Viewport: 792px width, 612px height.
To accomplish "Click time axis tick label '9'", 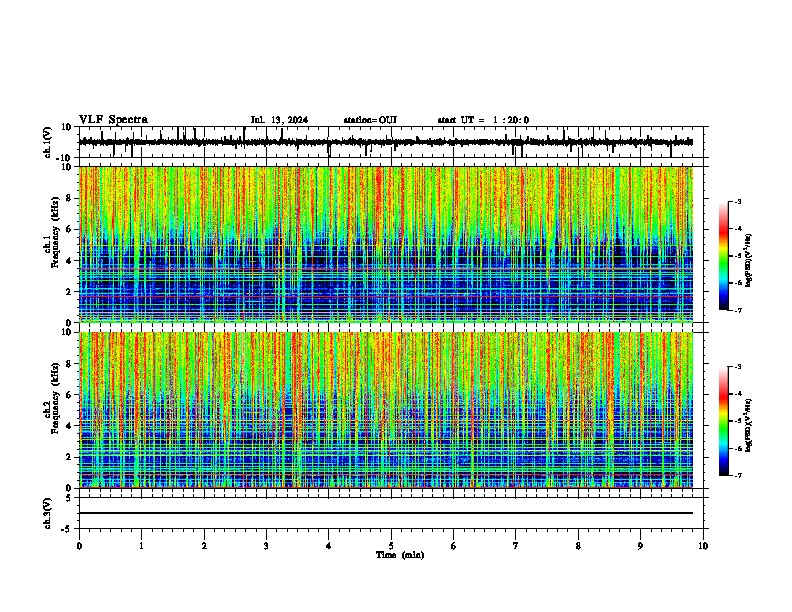I will (x=640, y=546).
